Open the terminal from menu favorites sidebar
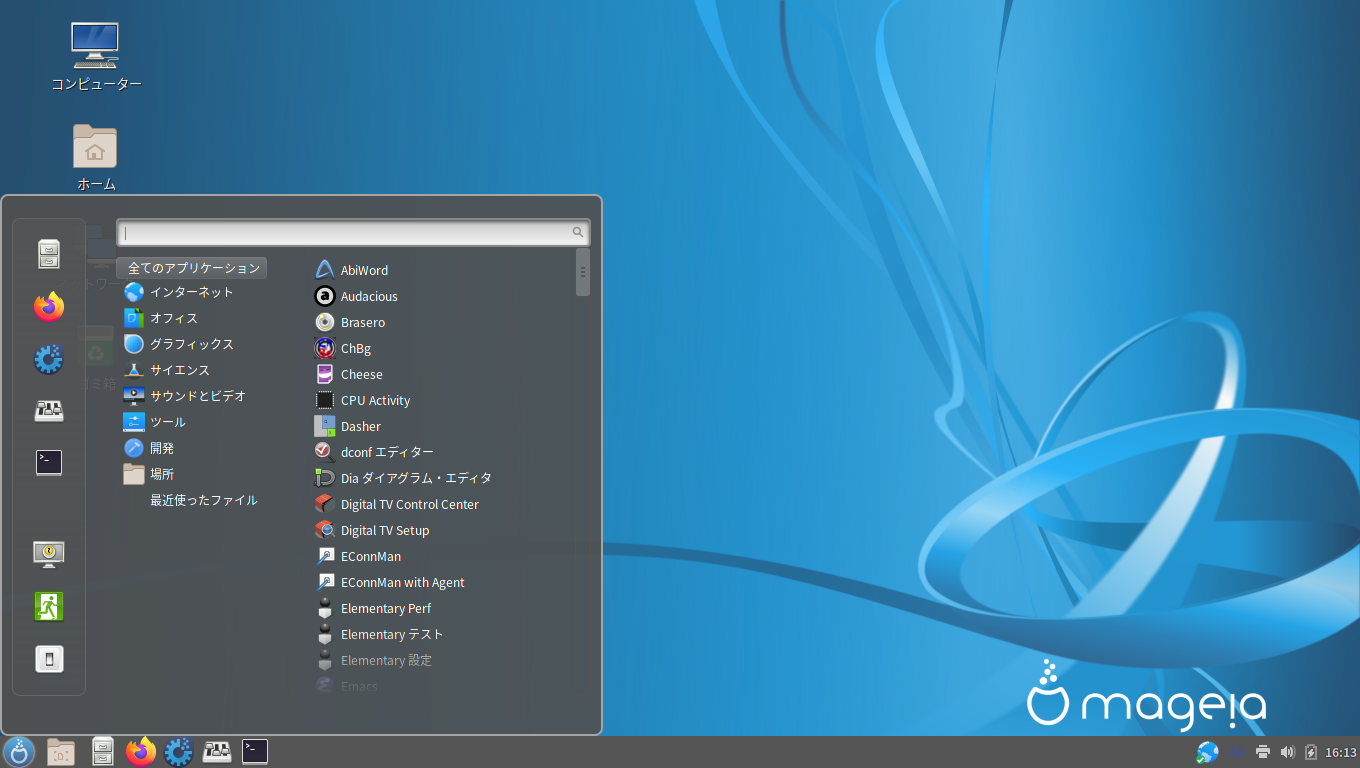1360x768 pixels. click(49, 462)
